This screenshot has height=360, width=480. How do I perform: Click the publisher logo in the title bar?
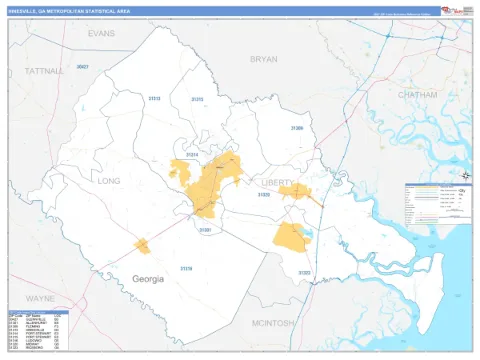[452, 11]
